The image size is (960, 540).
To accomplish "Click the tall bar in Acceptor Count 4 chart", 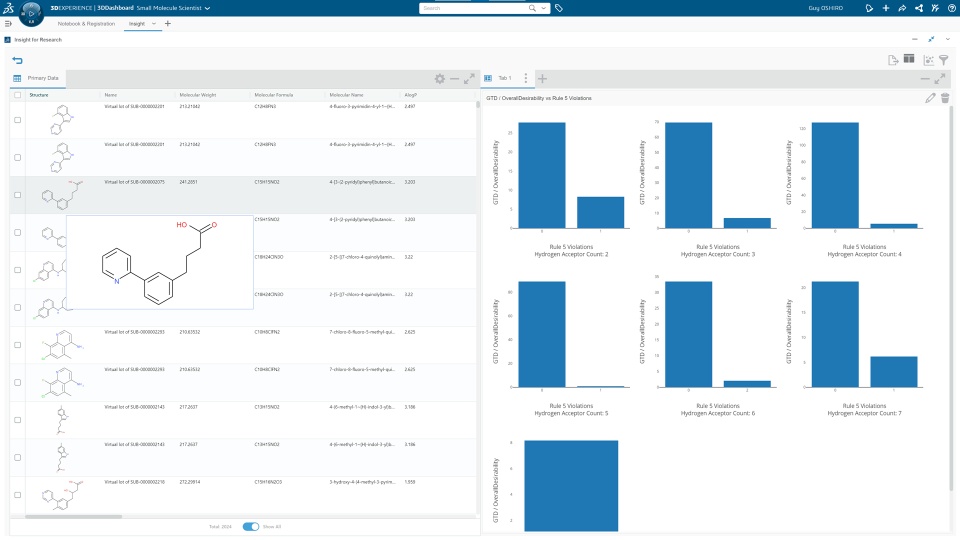I will tap(835, 175).
